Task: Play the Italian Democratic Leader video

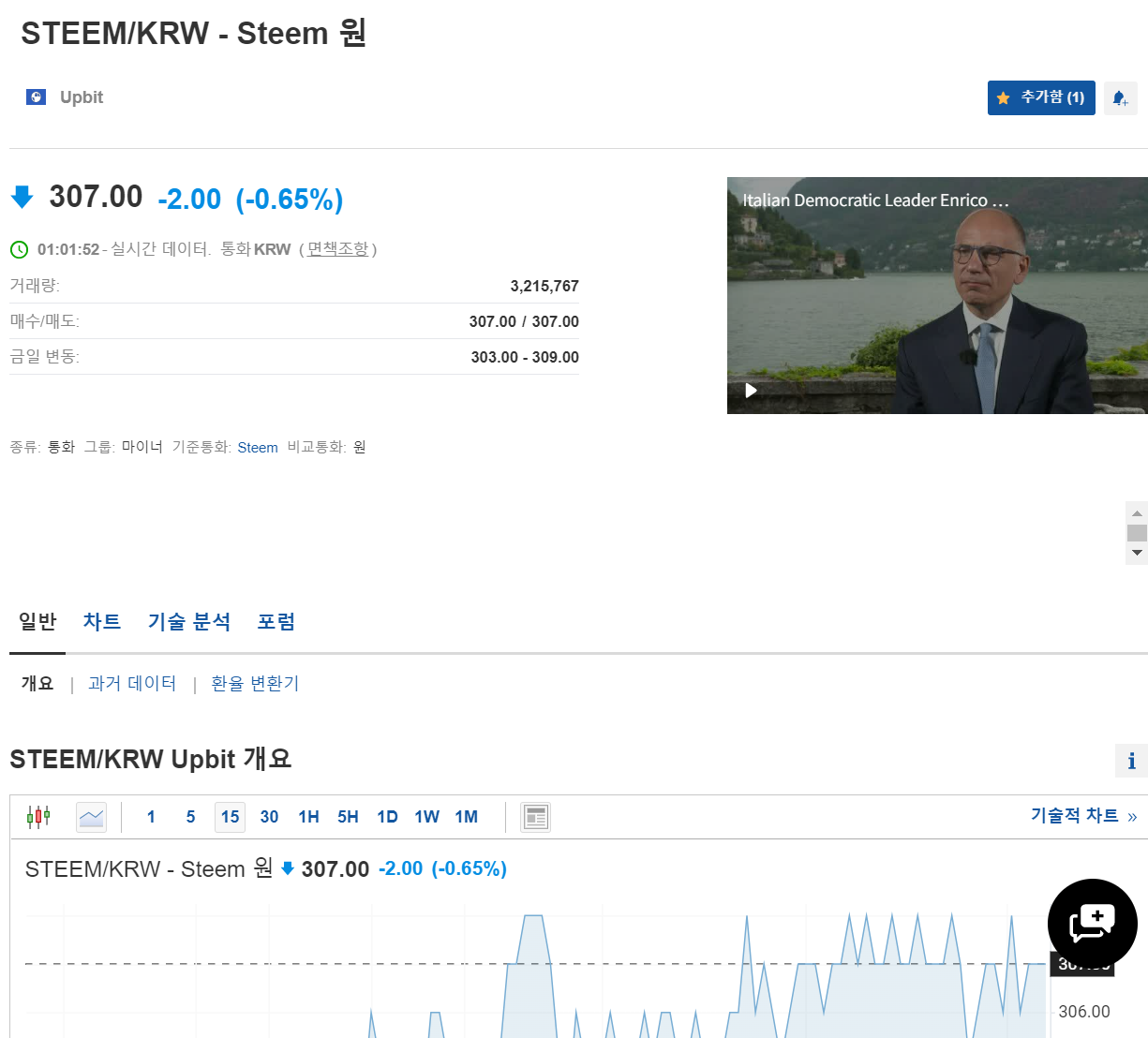Action: (x=751, y=390)
